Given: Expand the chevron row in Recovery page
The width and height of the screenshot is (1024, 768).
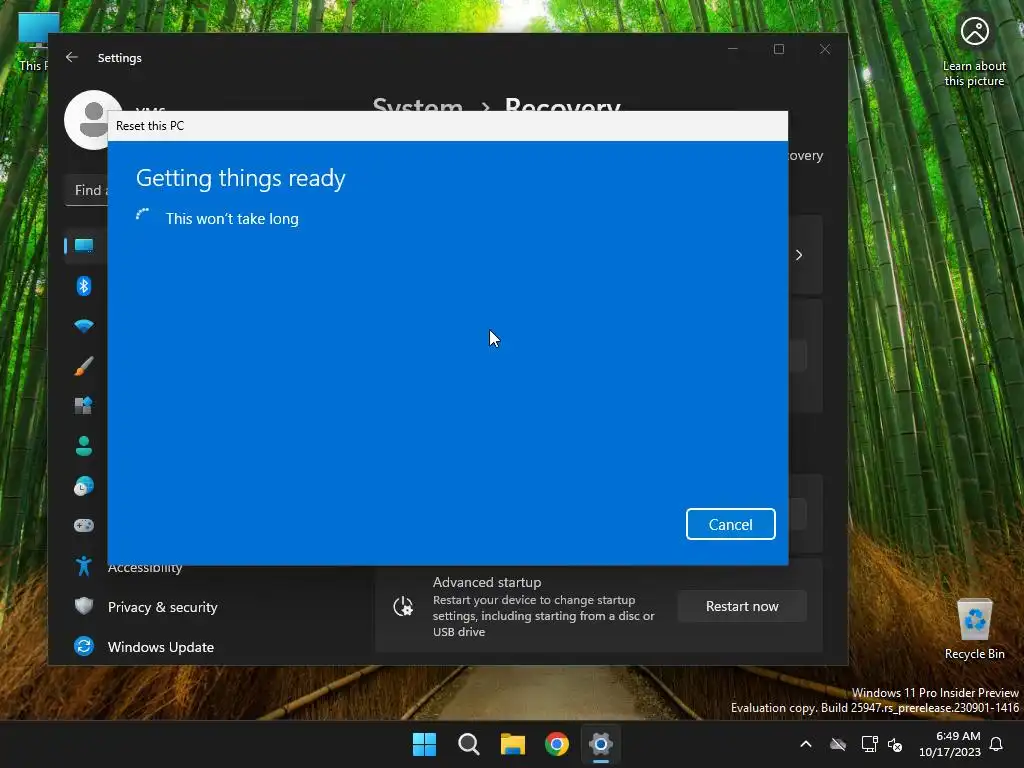Looking at the screenshot, I should pyautogui.click(x=799, y=255).
